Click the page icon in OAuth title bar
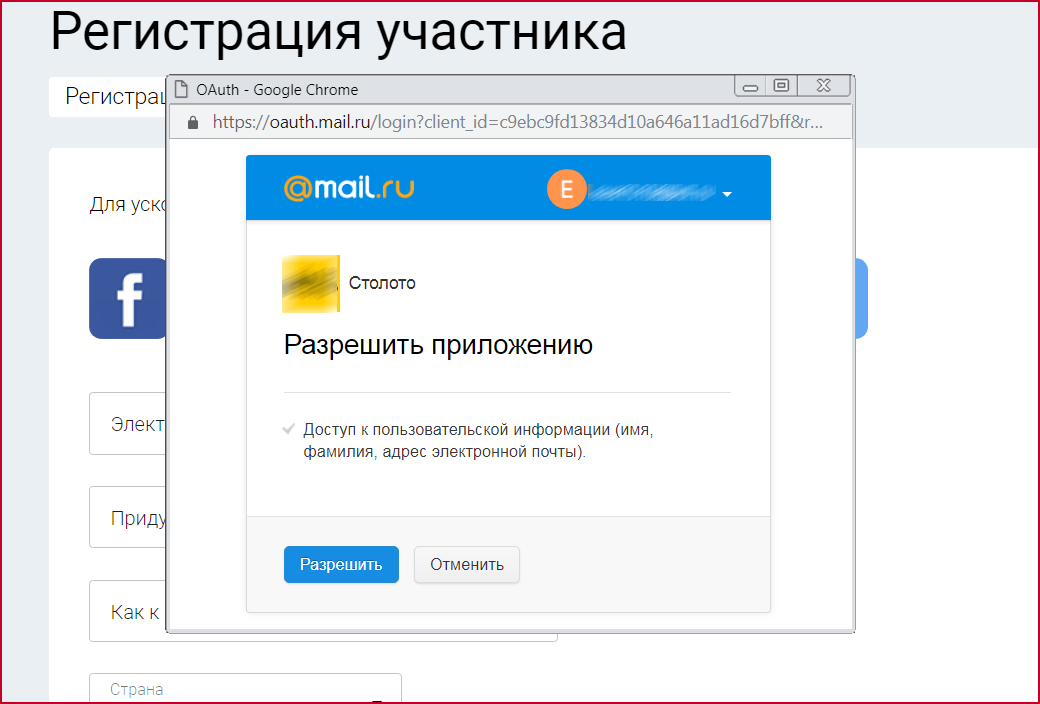 (180, 89)
